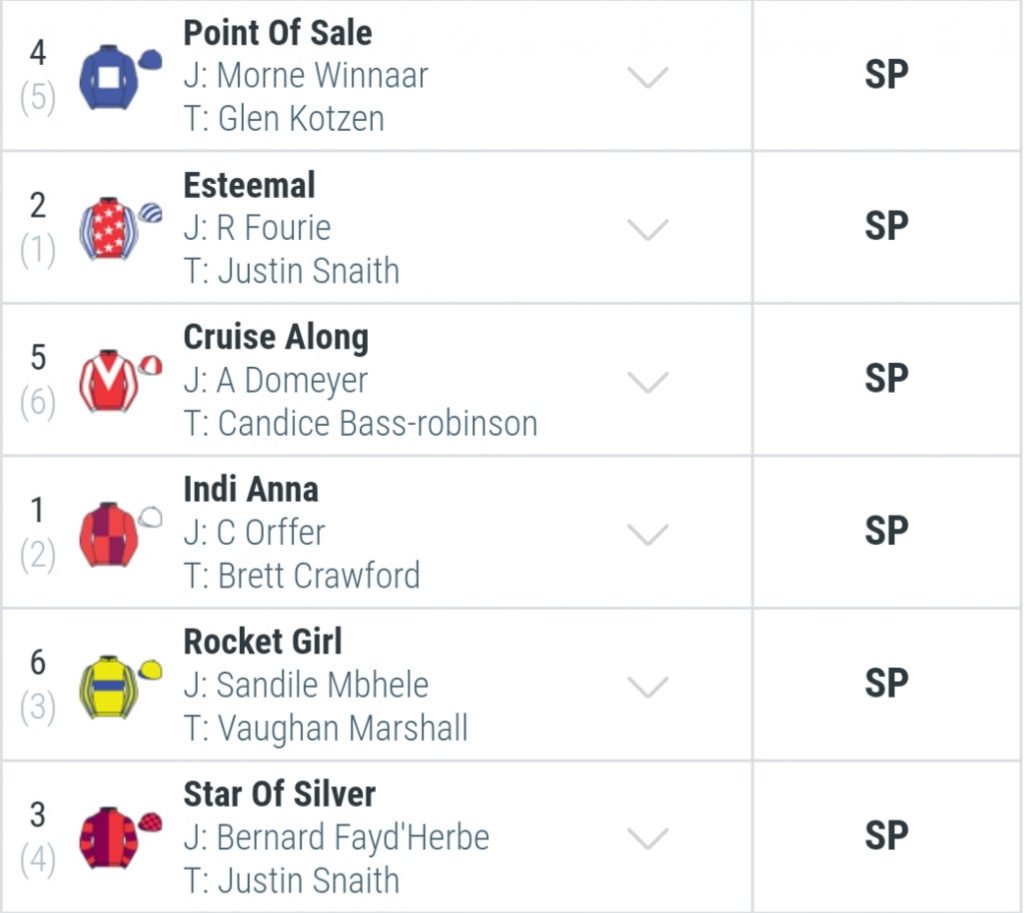This screenshot has height=913, width=1024.
Task: Click Esteemal's red star-pattern silk icon
Action: click(x=120, y=229)
